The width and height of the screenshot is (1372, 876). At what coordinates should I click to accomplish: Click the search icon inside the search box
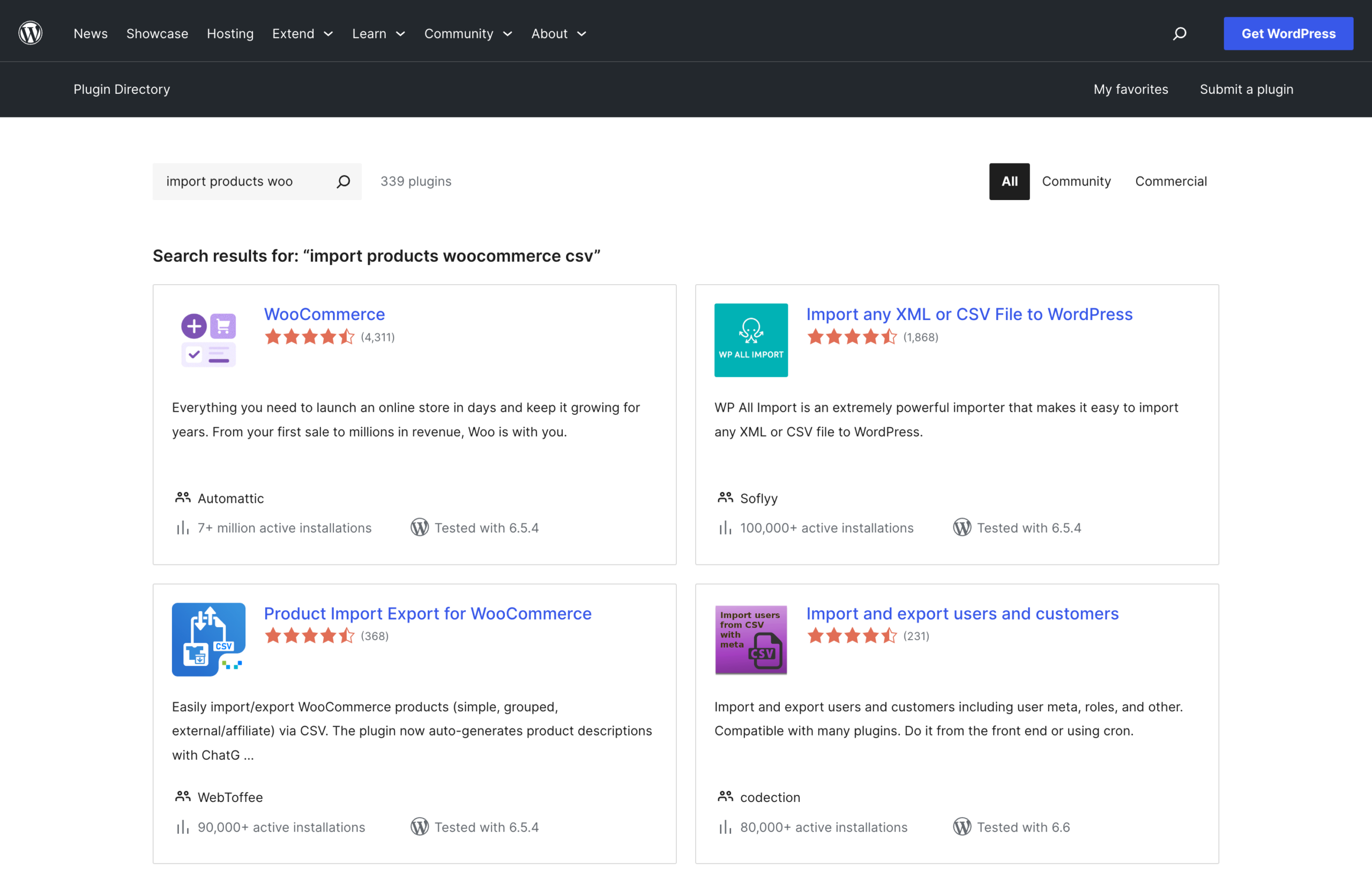tap(344, 181)
